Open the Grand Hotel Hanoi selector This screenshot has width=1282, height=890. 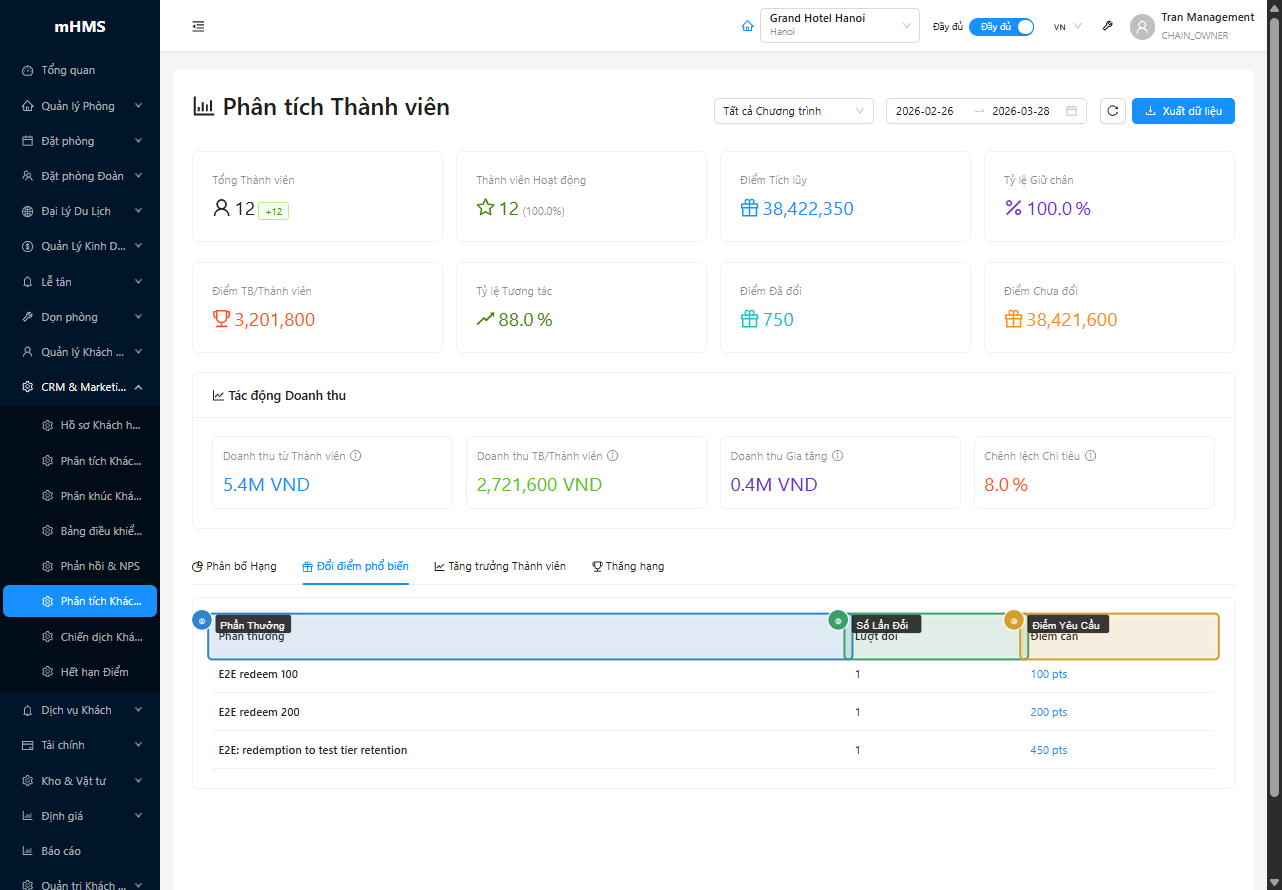pos(839,26)
